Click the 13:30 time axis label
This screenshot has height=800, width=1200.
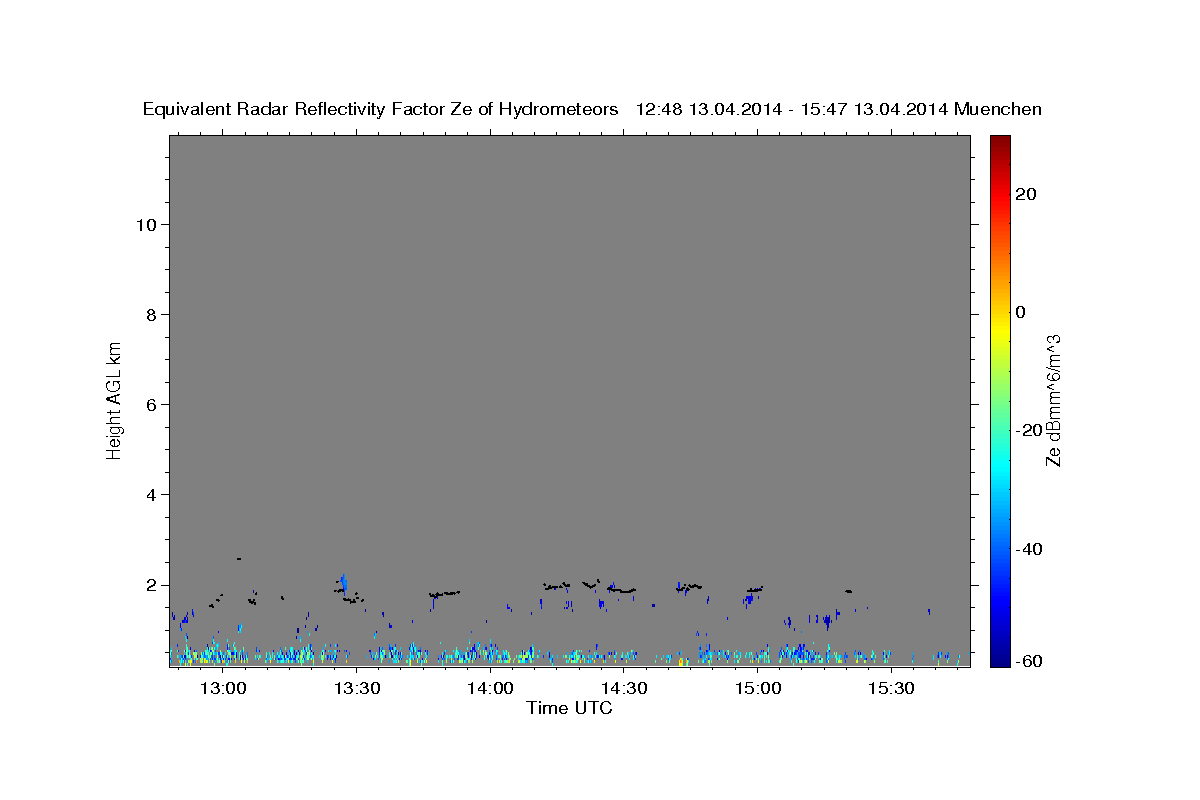coord(357,688)
